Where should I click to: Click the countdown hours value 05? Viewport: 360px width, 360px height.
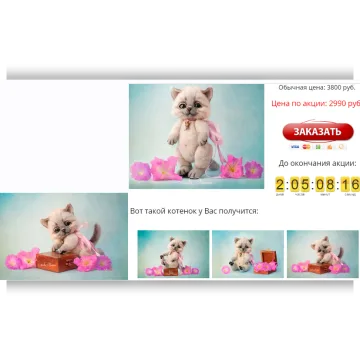click(300, 184)
